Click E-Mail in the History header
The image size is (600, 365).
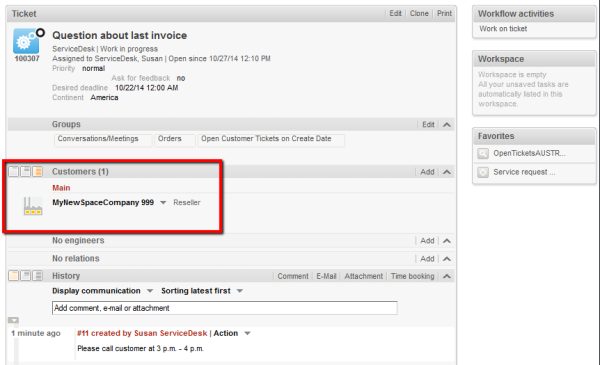(x=326, y=276)
